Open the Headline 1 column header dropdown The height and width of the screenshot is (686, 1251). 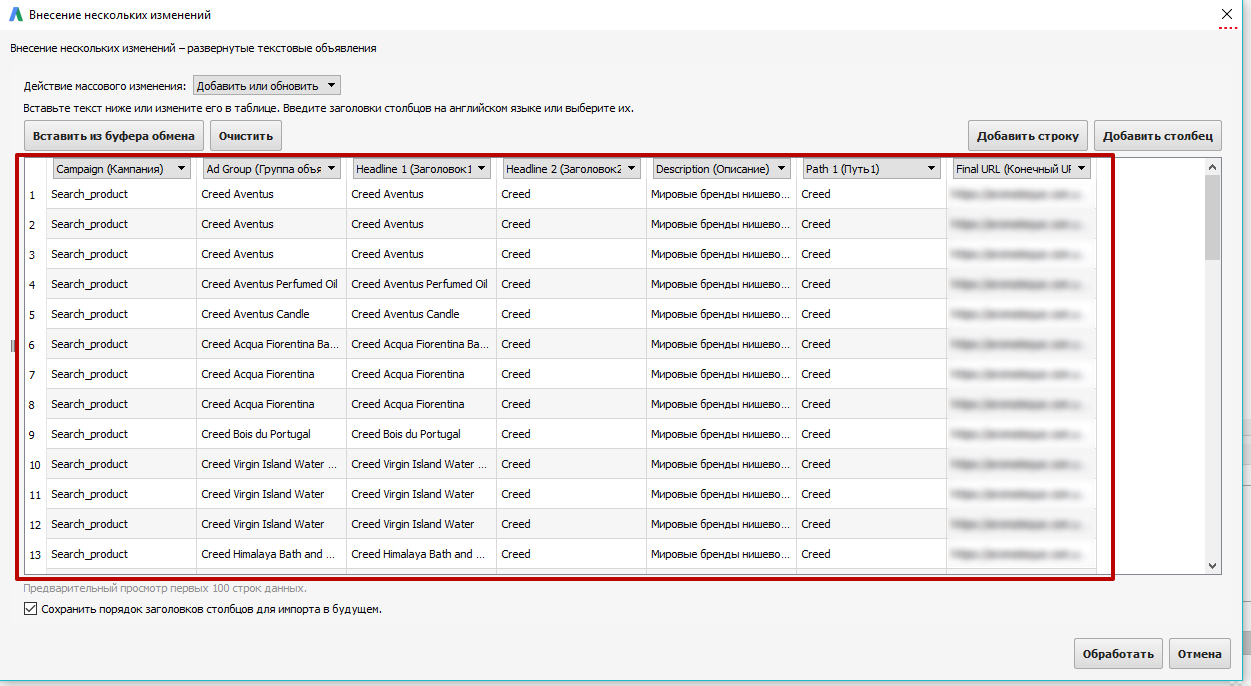click(x=422, y=169)
